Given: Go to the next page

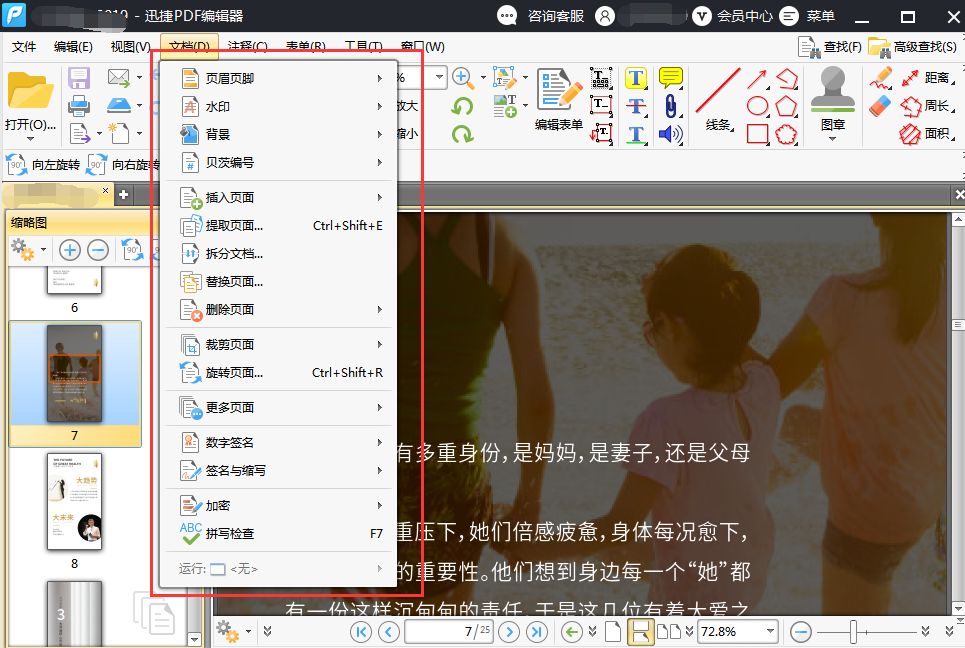Looking at the screenshot, I should coord(508,631).
